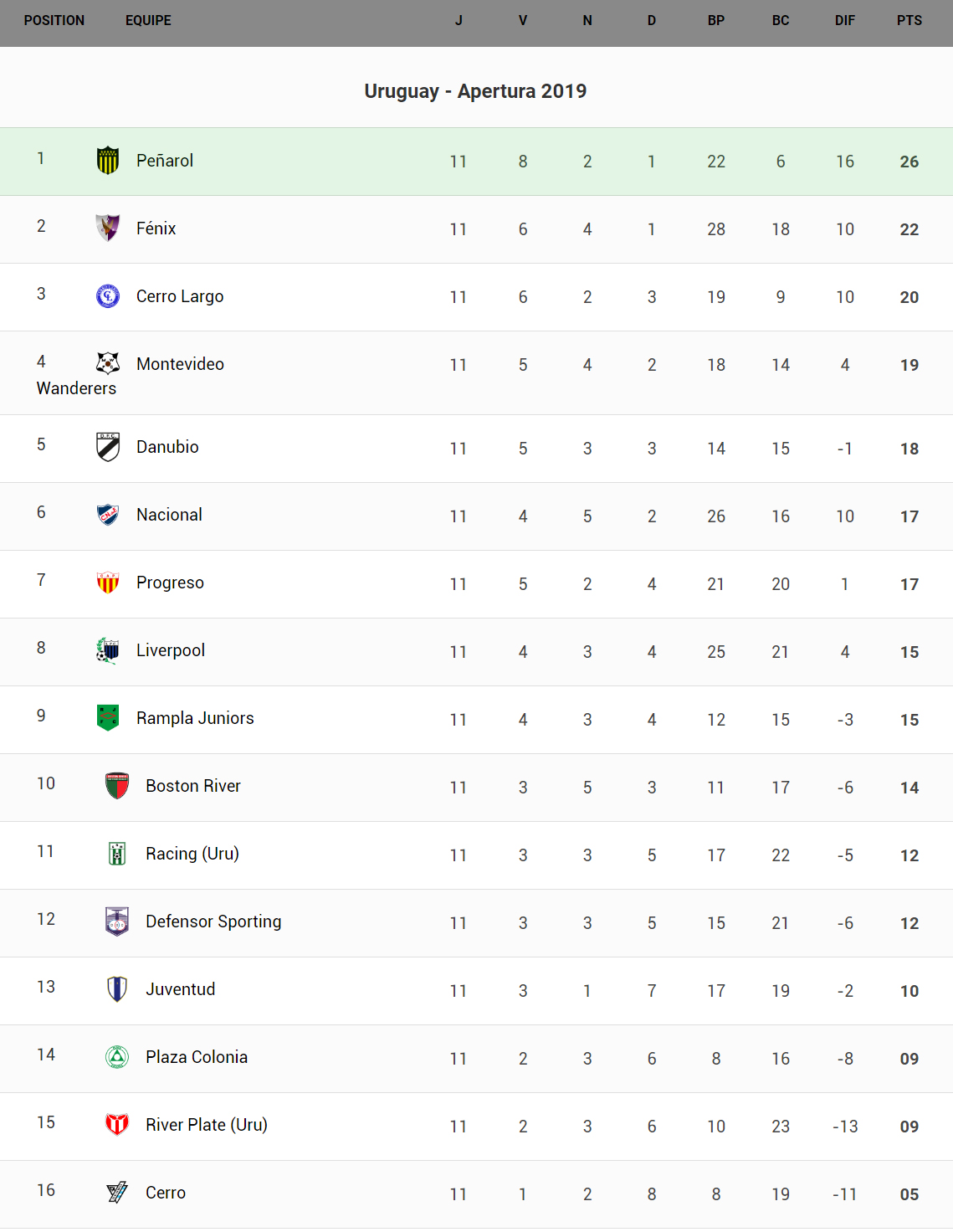The width and height of the screenshot is (953, 1232).
Task: Open the Plaza Colonia team name
Action: click(197, 1057)
